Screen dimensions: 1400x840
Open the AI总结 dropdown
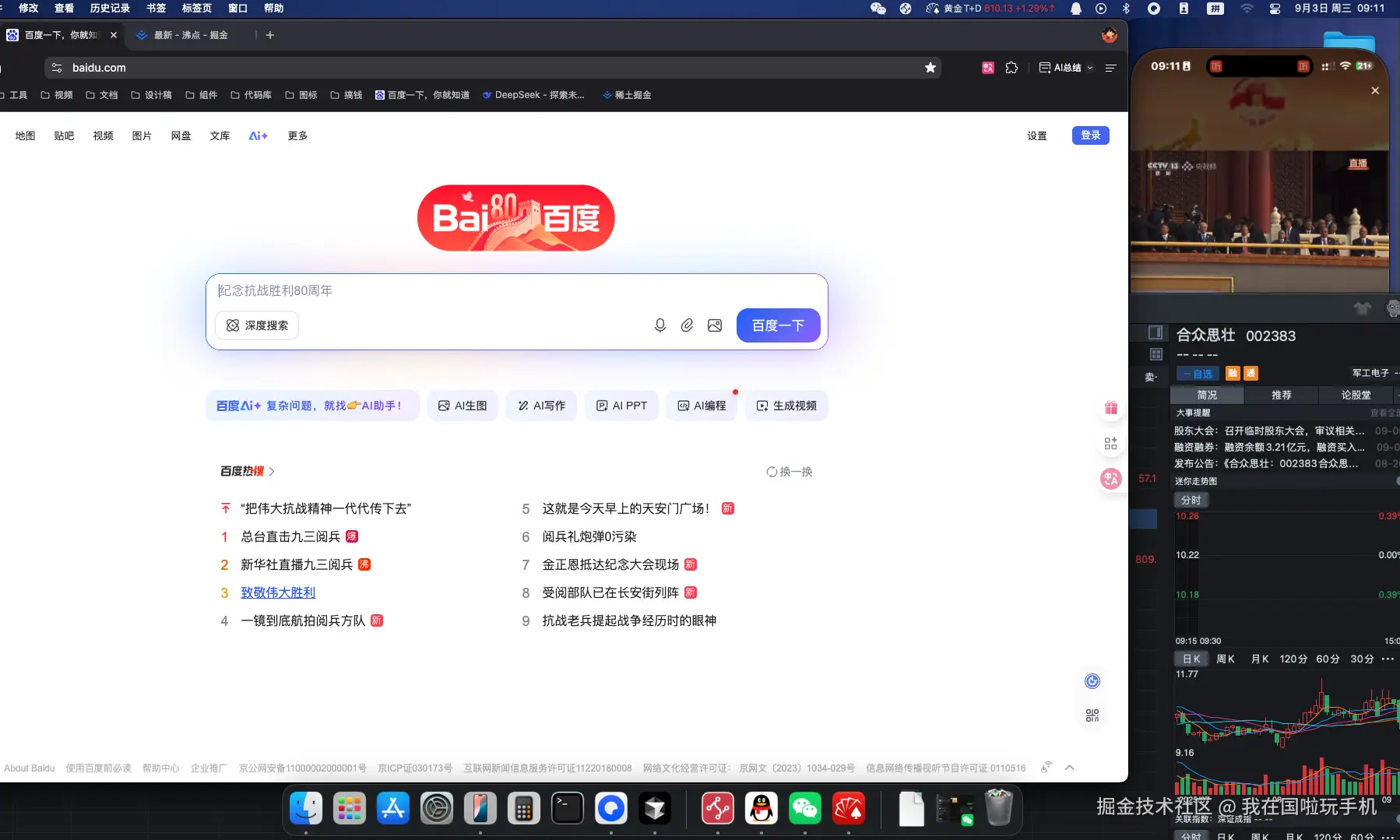point(1066,68)
